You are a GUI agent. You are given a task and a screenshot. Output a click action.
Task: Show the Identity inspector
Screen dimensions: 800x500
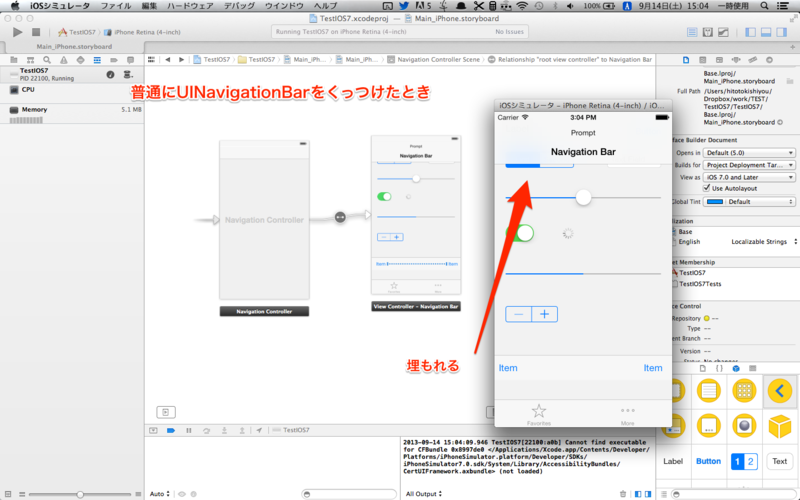719,60
